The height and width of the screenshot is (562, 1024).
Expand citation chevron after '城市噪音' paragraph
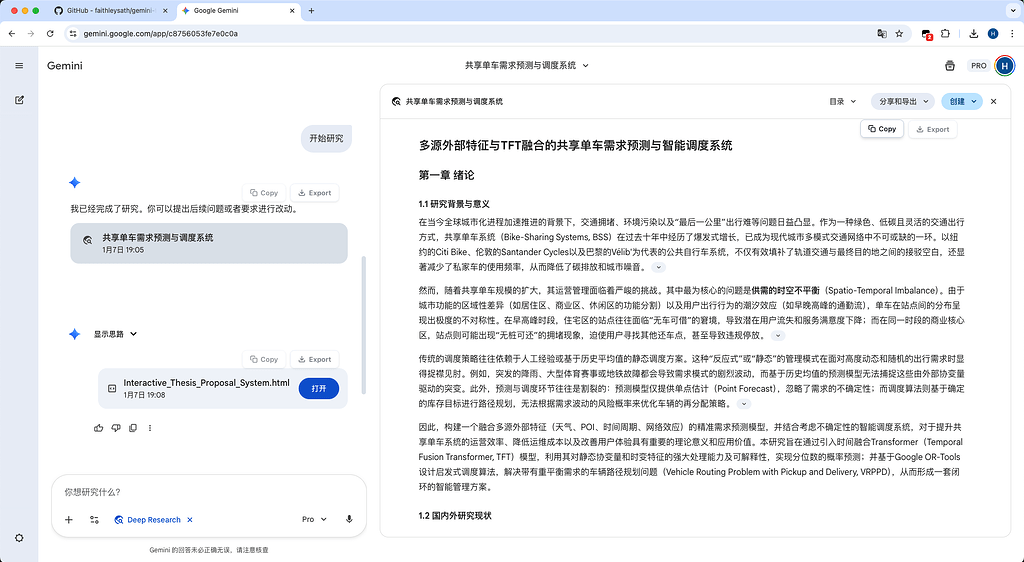pos(658,267)
